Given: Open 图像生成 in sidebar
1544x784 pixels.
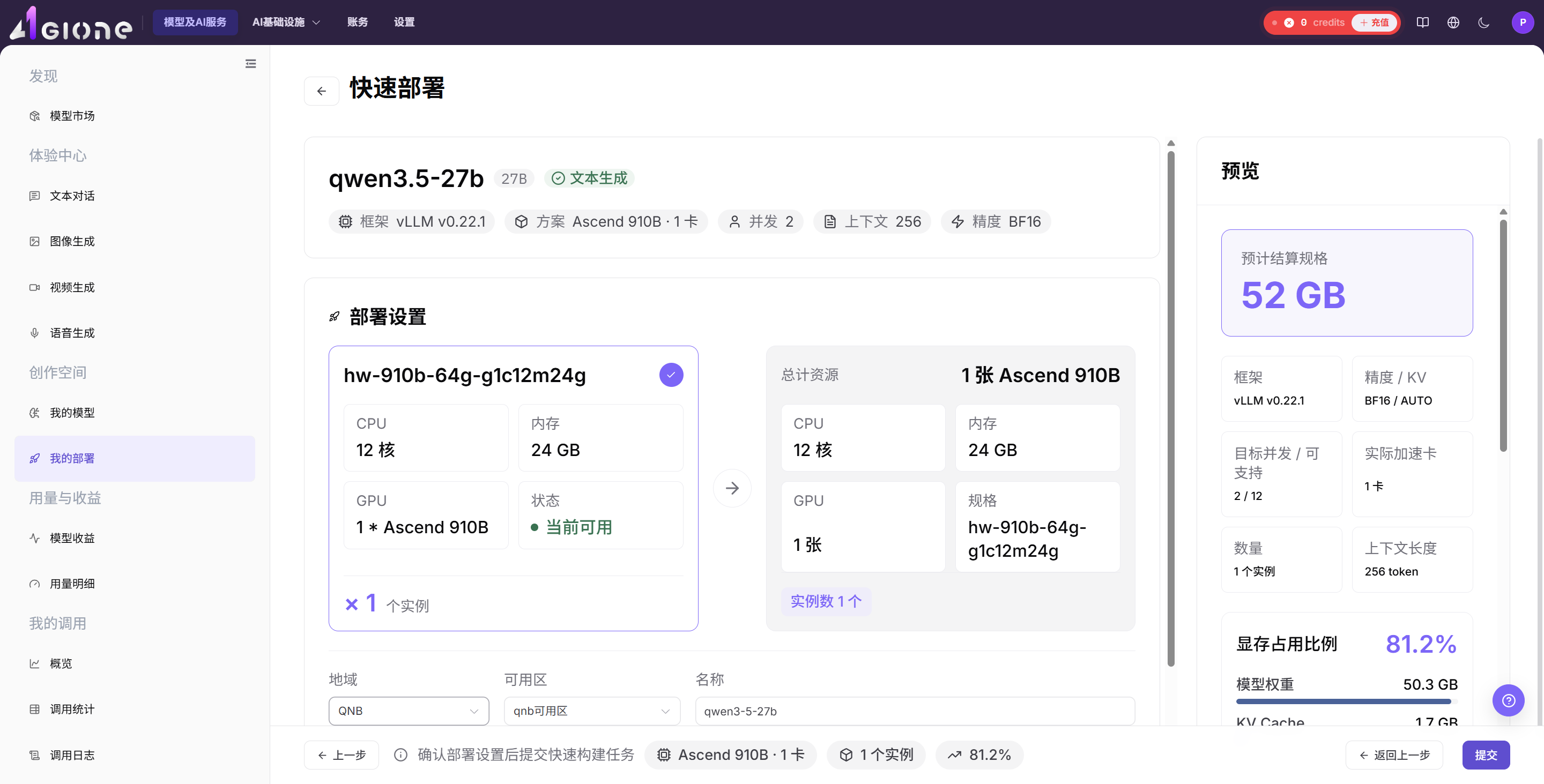Looking at the screenshot, I should tap(135, 241).
